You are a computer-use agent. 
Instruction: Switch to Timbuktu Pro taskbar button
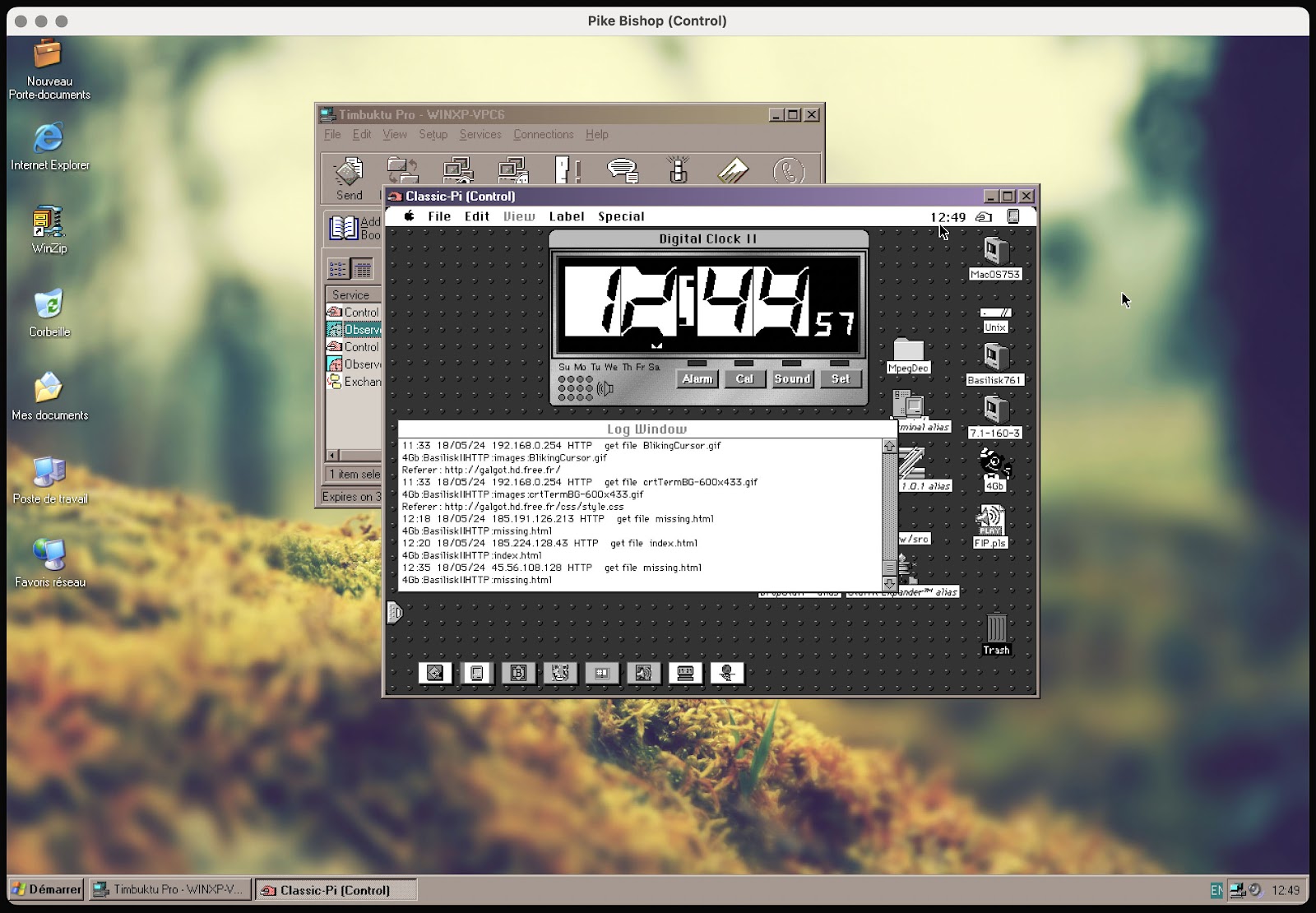[169, 889]
